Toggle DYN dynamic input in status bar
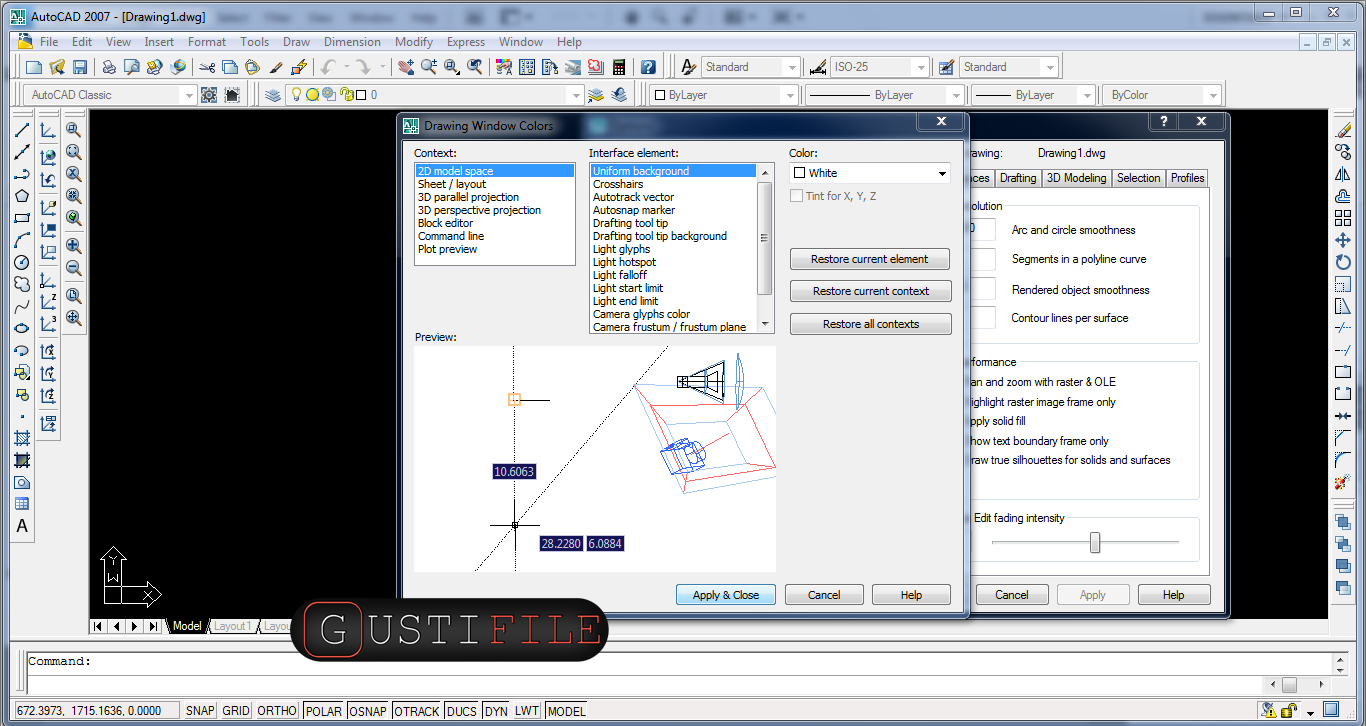The image size is (1366, 726). click(496, 711)
